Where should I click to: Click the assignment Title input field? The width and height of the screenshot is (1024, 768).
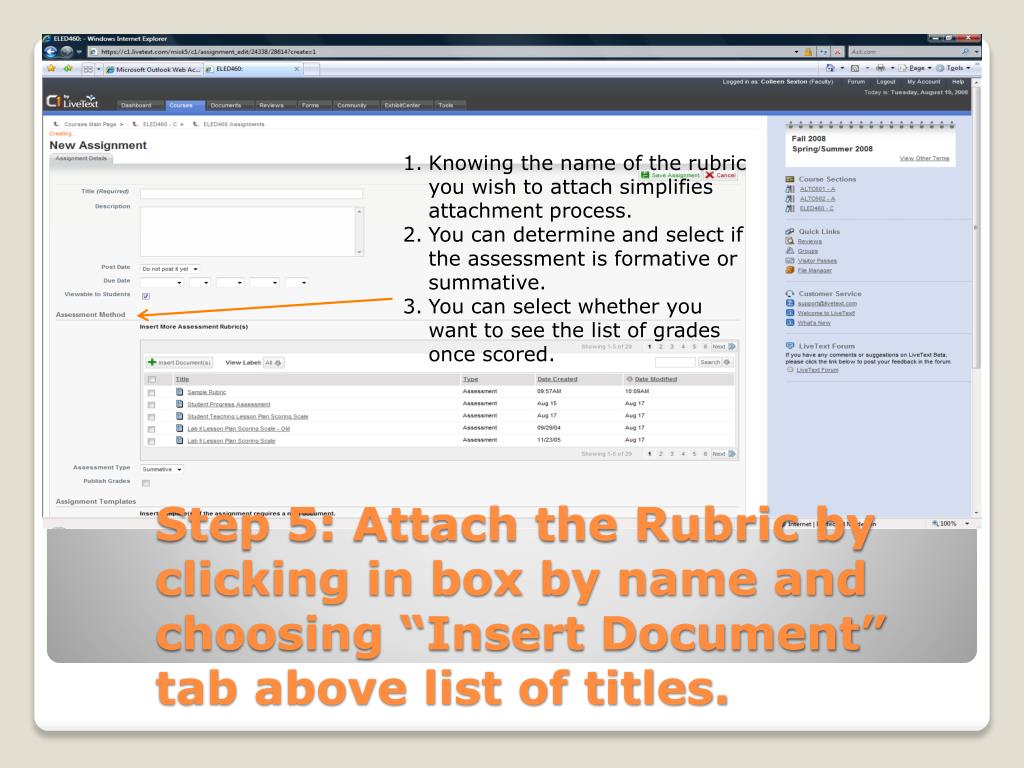pyautogui.click(x=251, y=193)
